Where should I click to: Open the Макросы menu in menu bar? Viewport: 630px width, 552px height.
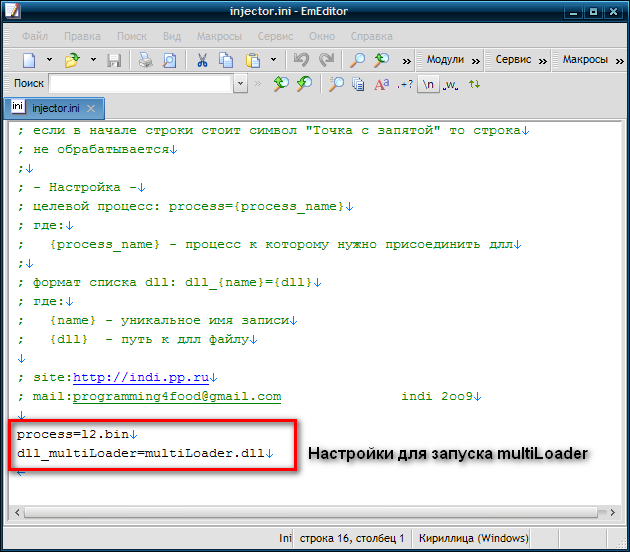click(x=218, y=36)
